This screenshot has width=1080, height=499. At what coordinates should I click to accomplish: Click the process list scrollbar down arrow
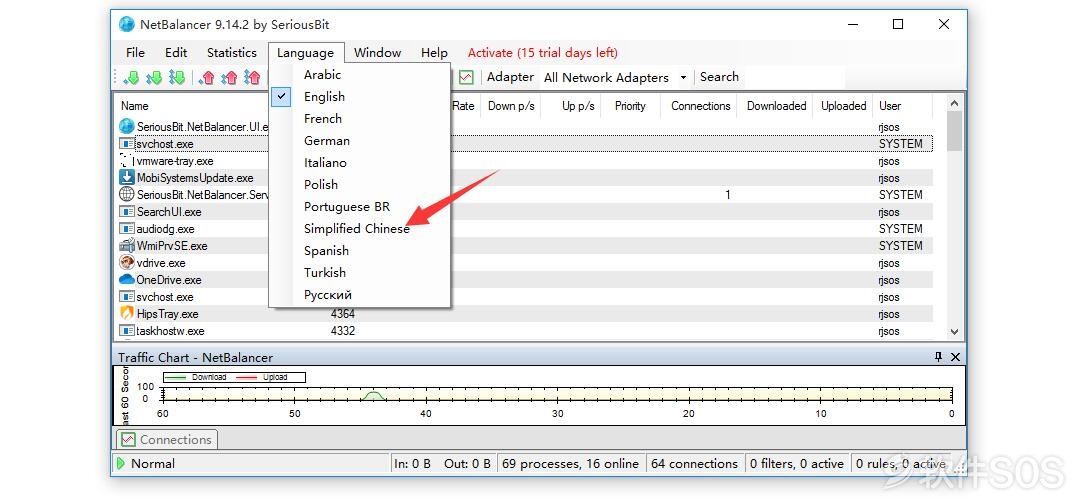[954, 332]
